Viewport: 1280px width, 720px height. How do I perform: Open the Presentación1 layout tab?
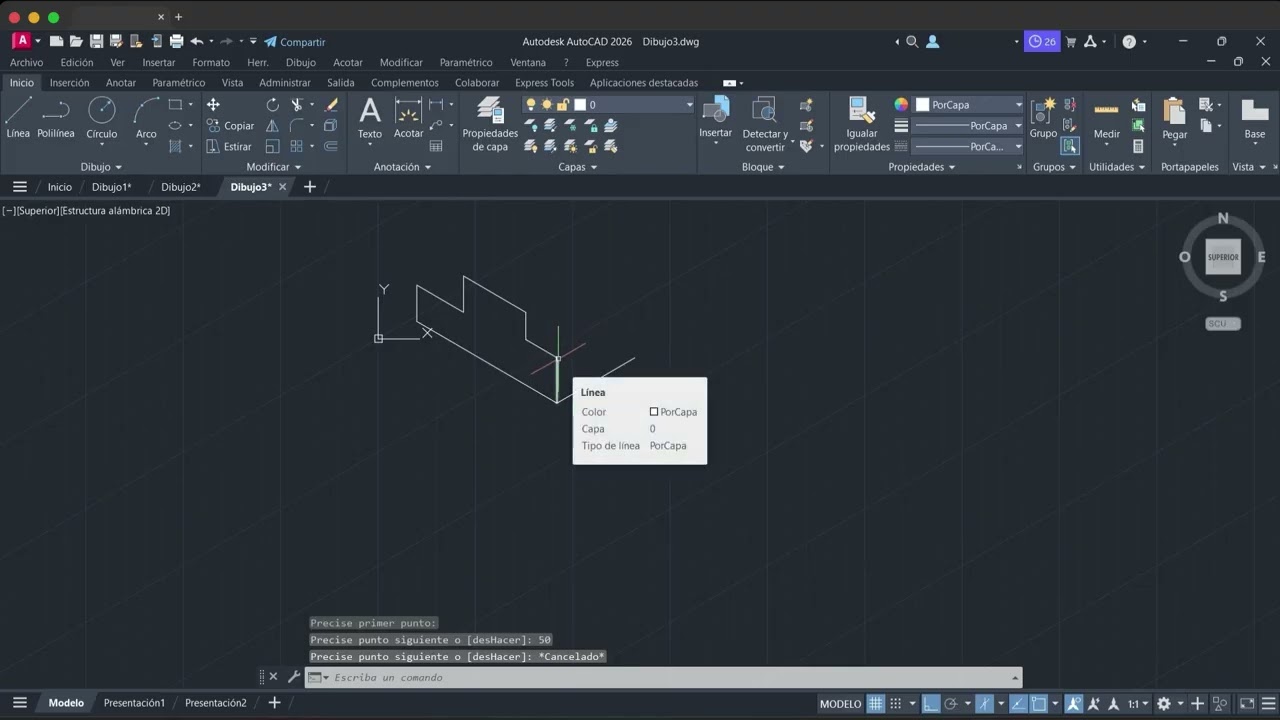(x=134, y=703)
